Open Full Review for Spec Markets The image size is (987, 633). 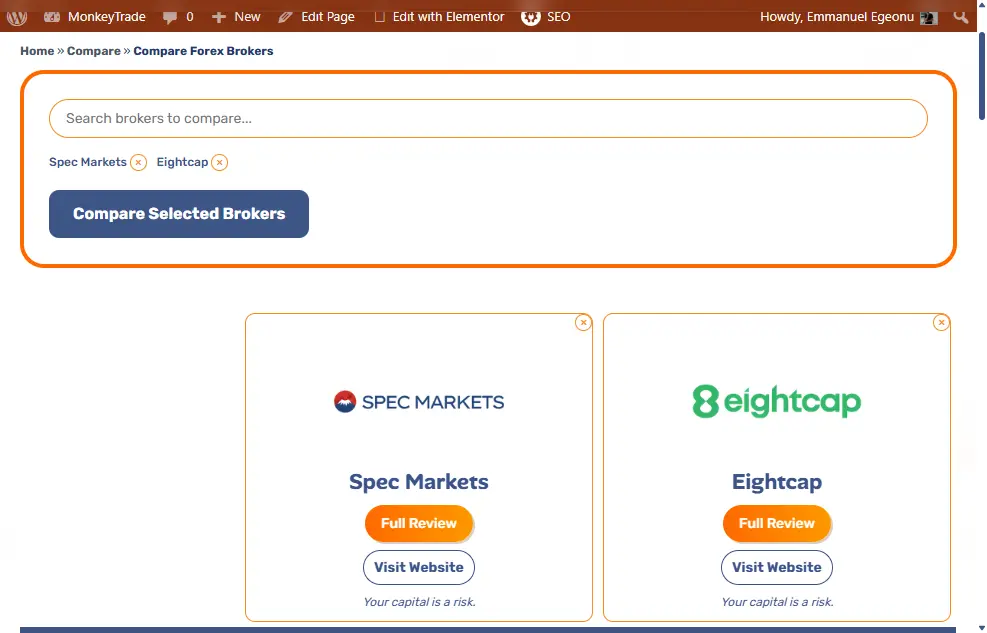tap(419, 524)
